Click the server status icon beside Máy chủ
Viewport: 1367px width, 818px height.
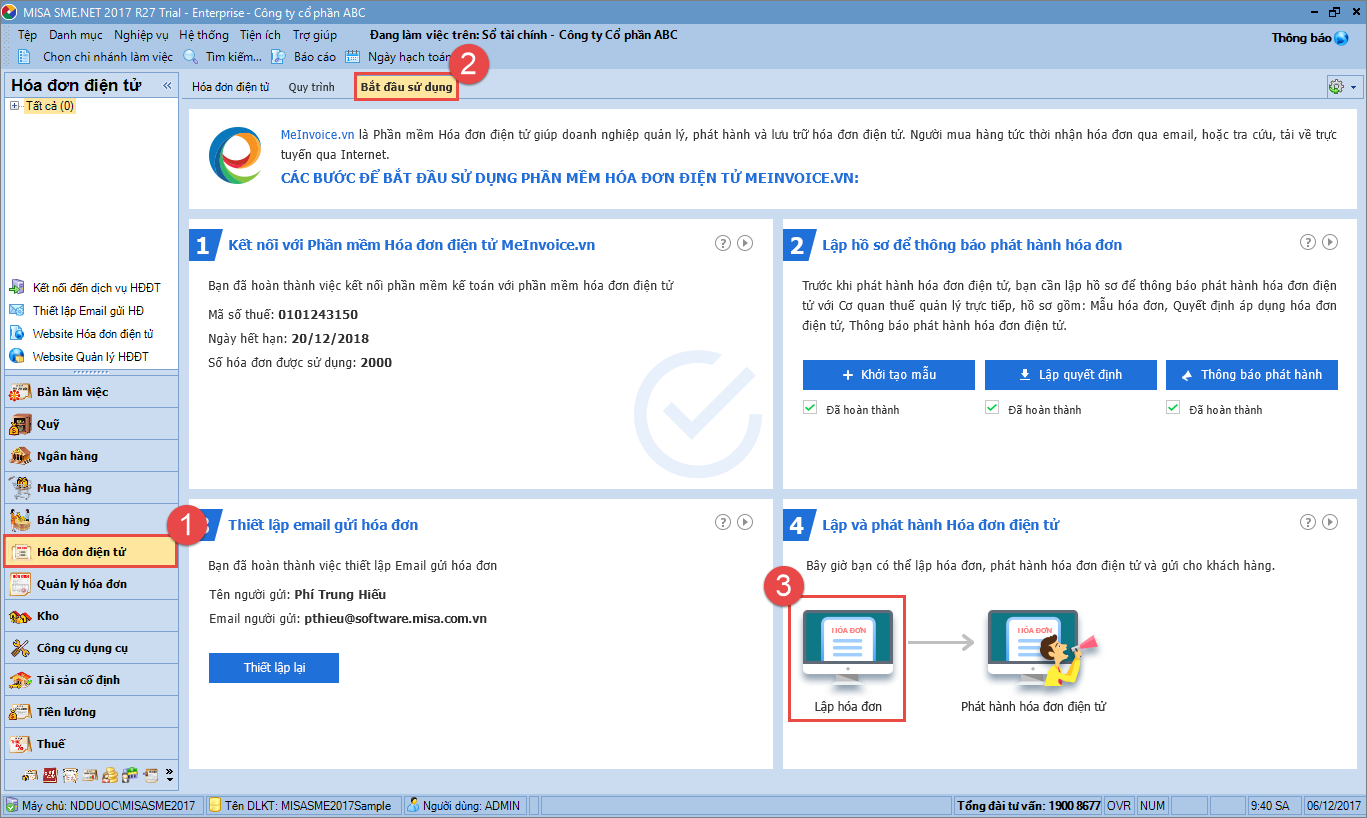tap(11, 805)
